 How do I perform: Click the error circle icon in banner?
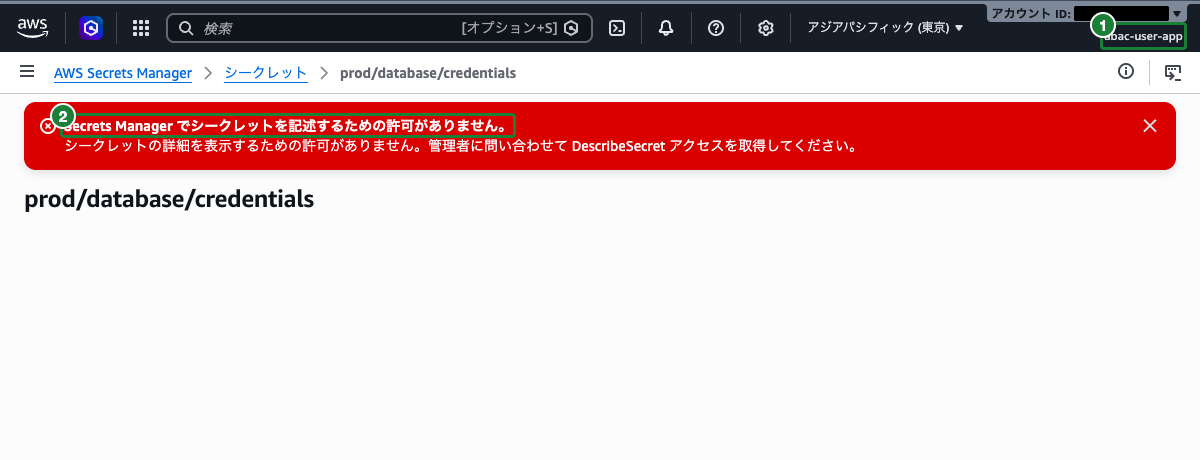coord(47,126)
